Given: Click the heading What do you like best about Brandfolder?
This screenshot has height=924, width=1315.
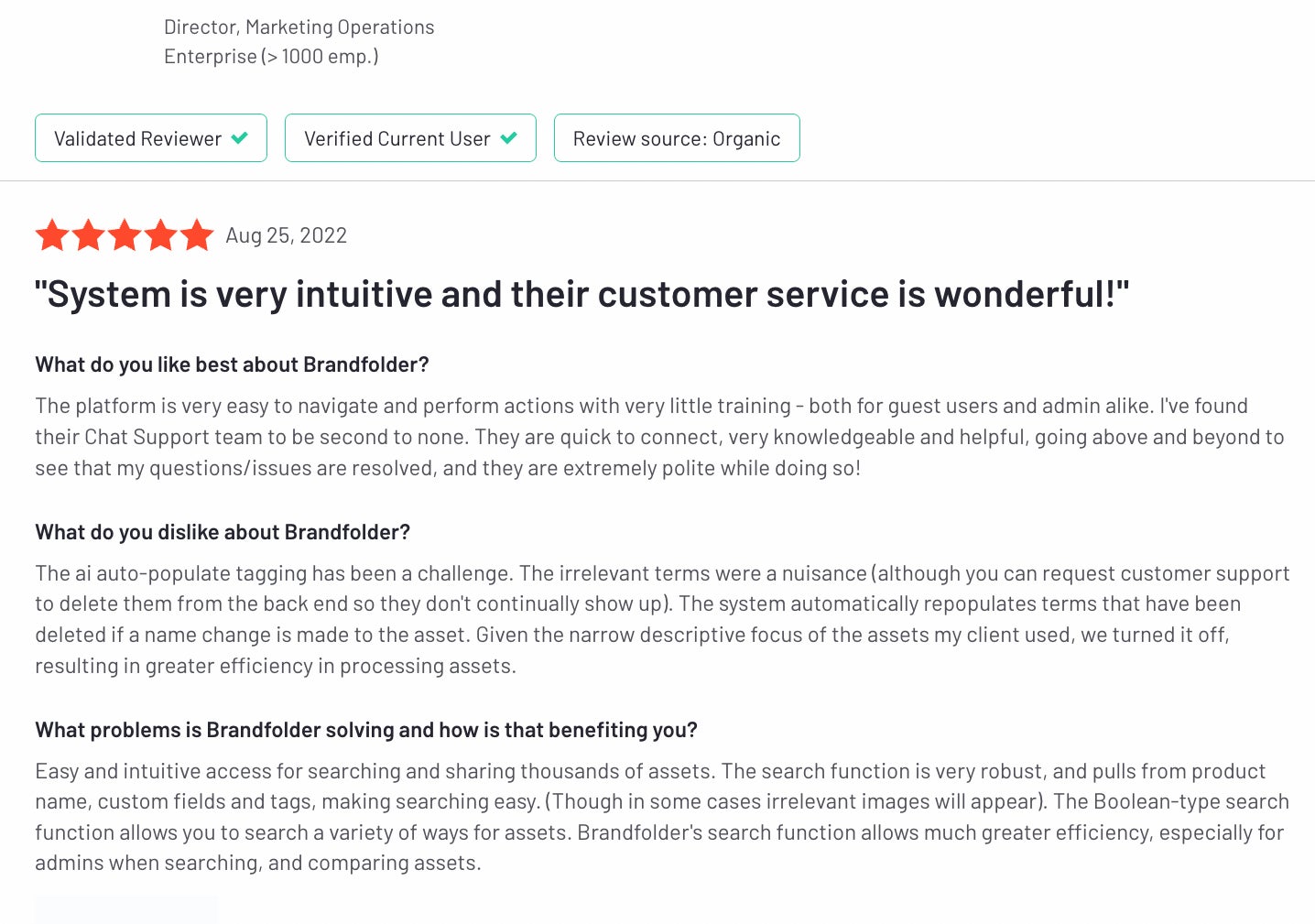Looking at the screenshot, I should tap(232, 364).
